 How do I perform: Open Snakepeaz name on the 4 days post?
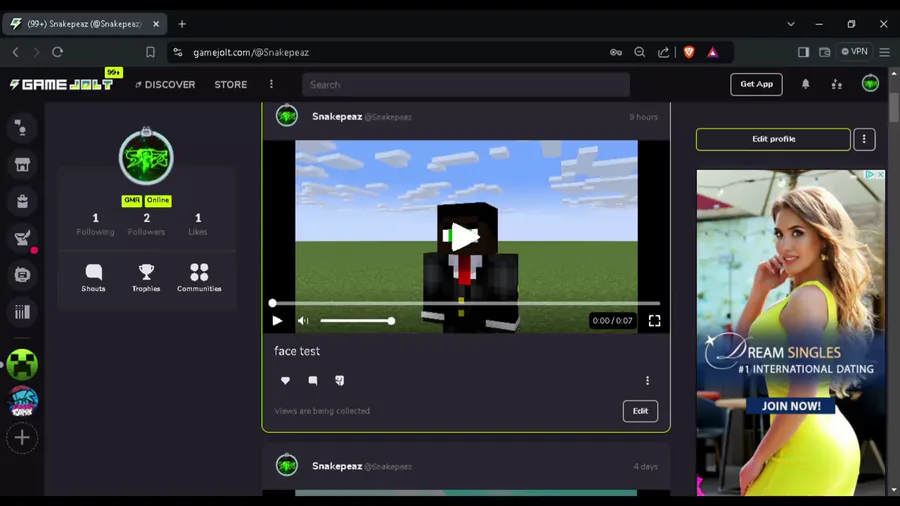point(337,466)
